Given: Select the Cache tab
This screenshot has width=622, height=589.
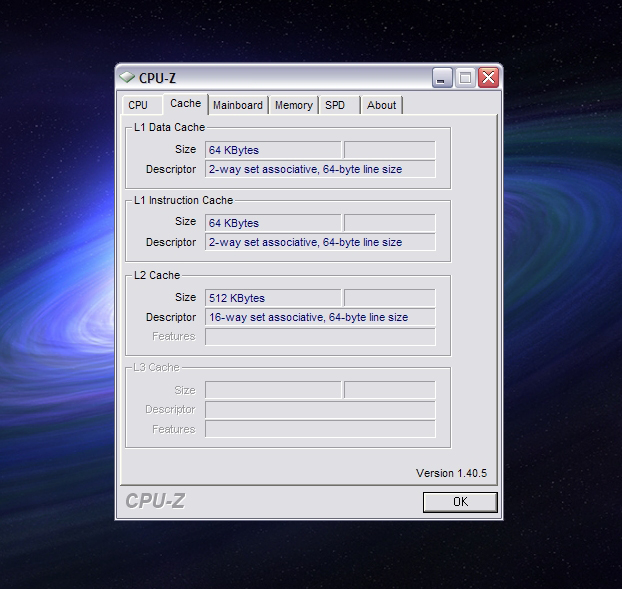Looking at the screenshot, I should tap(185, 104).
